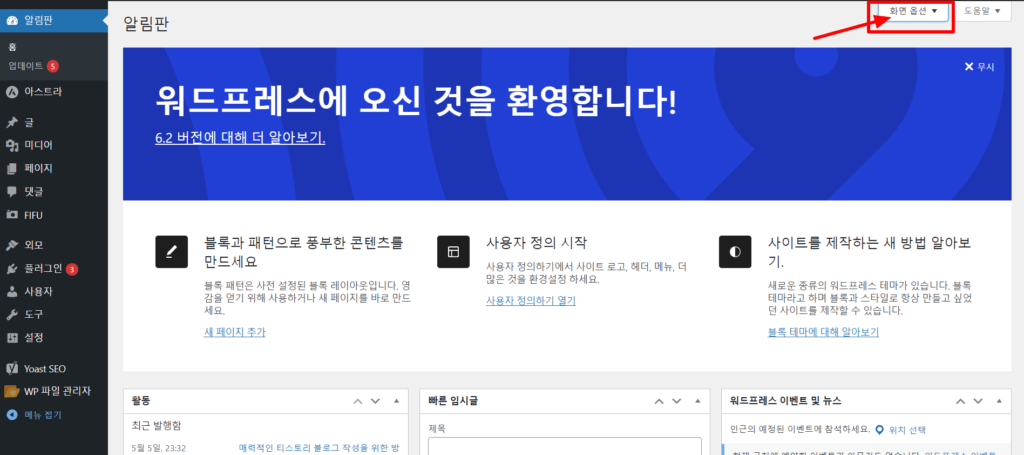Click the user icon beside 사용자
Screen dimensions: 1024x455
[x=12, y=292]
